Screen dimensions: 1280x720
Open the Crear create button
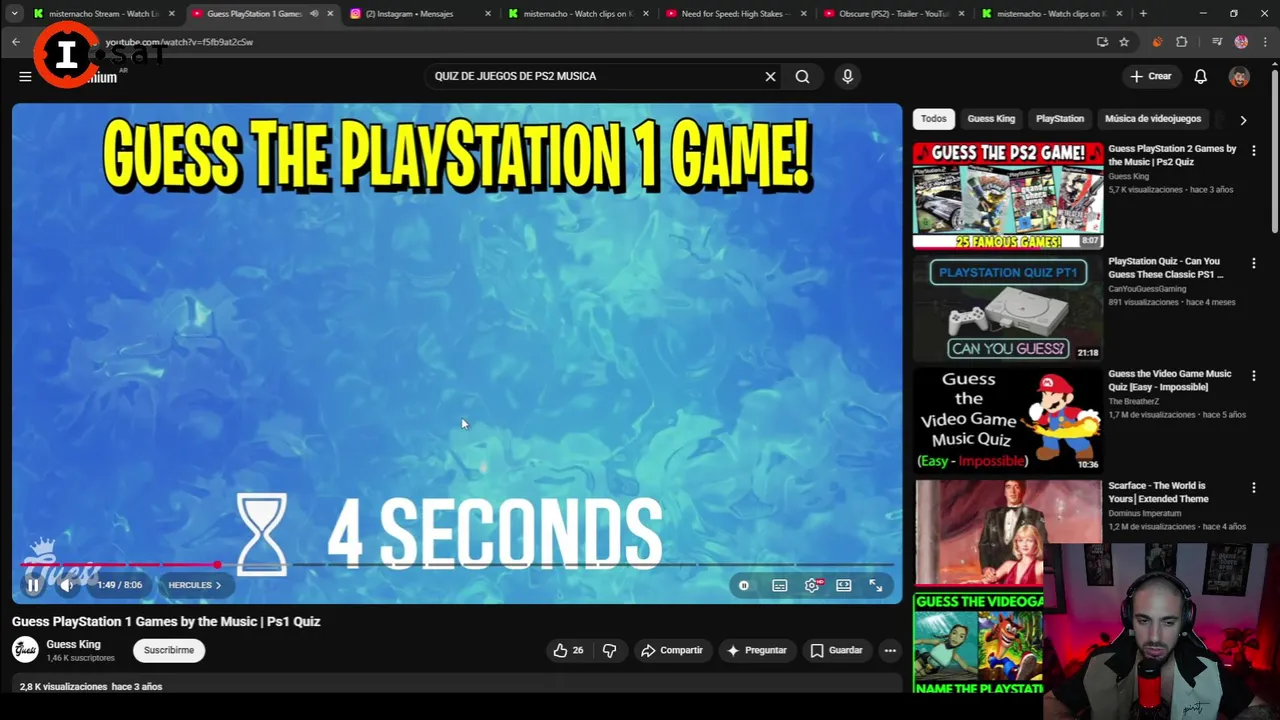point(1151,77)
